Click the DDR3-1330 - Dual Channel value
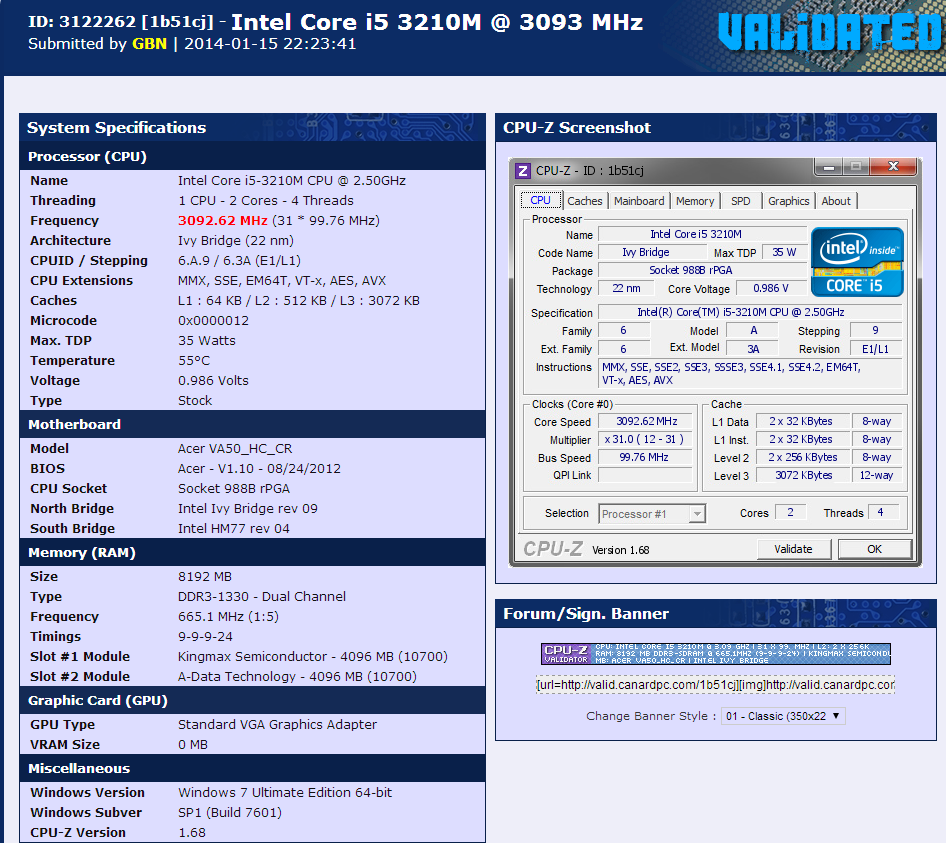Screen dimensions: 946x843 coord(262,597)
